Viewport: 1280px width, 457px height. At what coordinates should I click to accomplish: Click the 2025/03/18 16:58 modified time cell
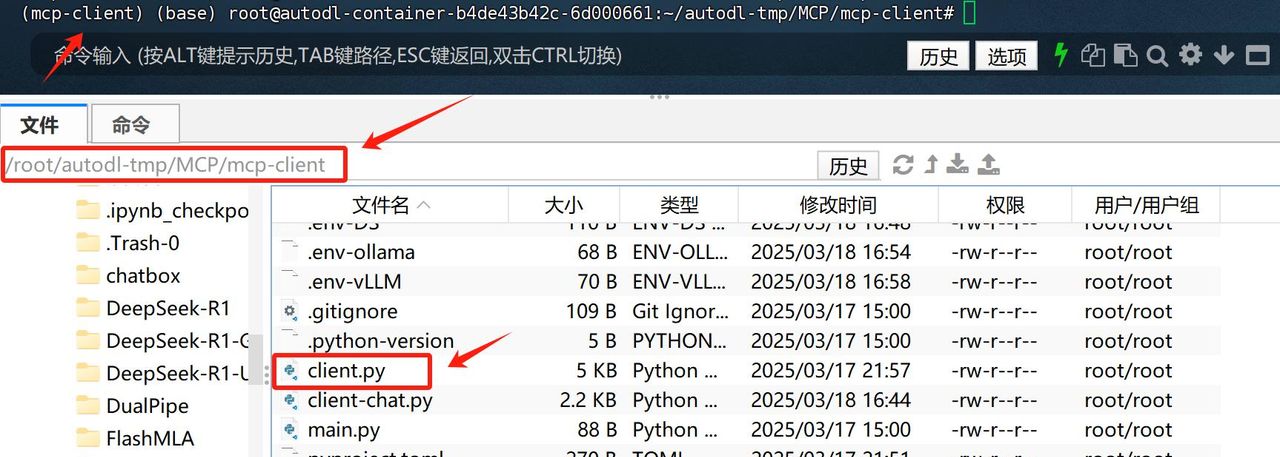(831, 281)
